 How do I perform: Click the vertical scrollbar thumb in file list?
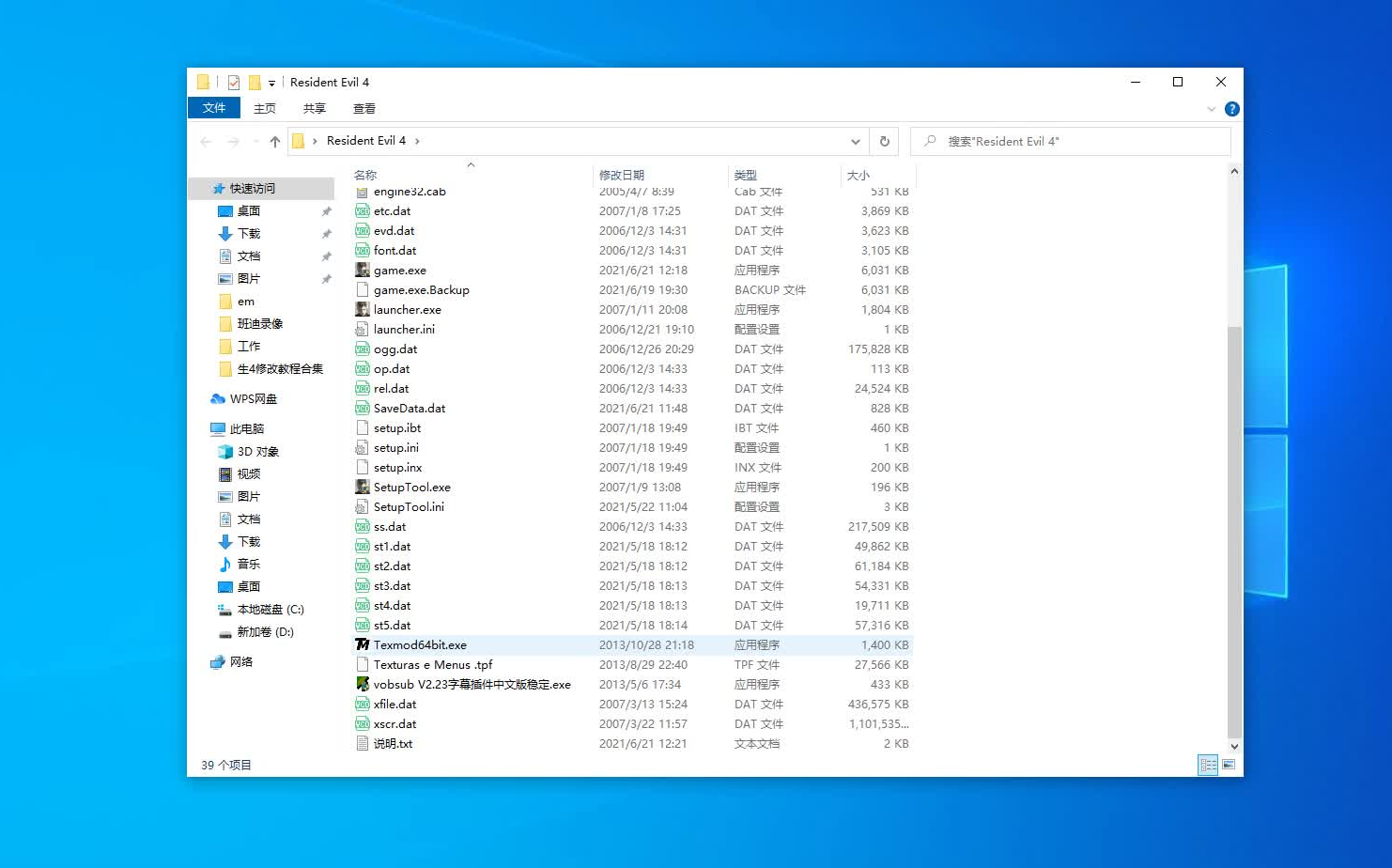[1234, 531]
